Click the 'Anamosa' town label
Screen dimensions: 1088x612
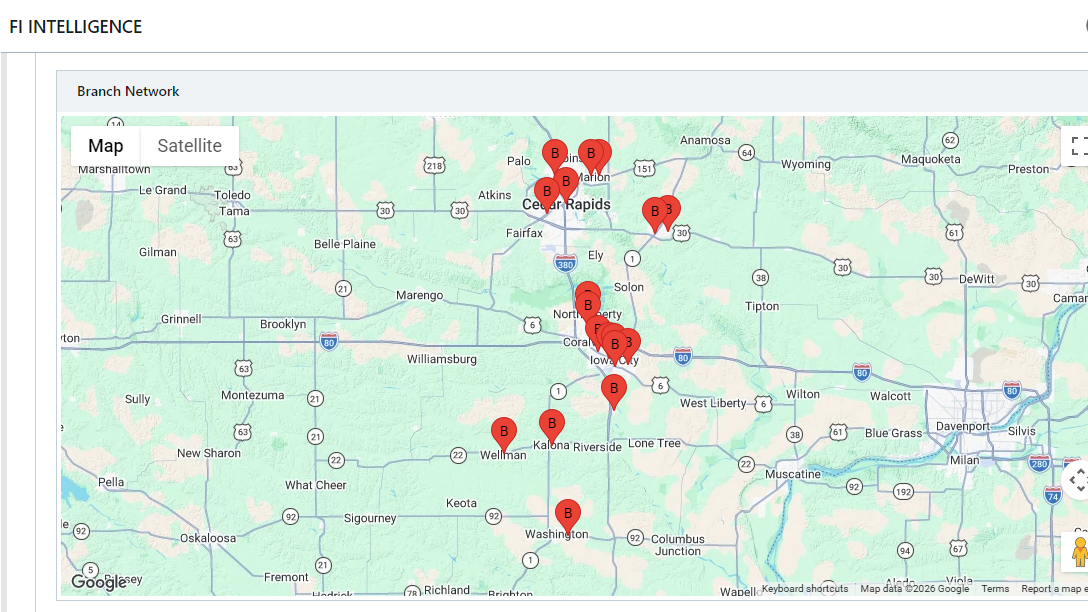705,140
